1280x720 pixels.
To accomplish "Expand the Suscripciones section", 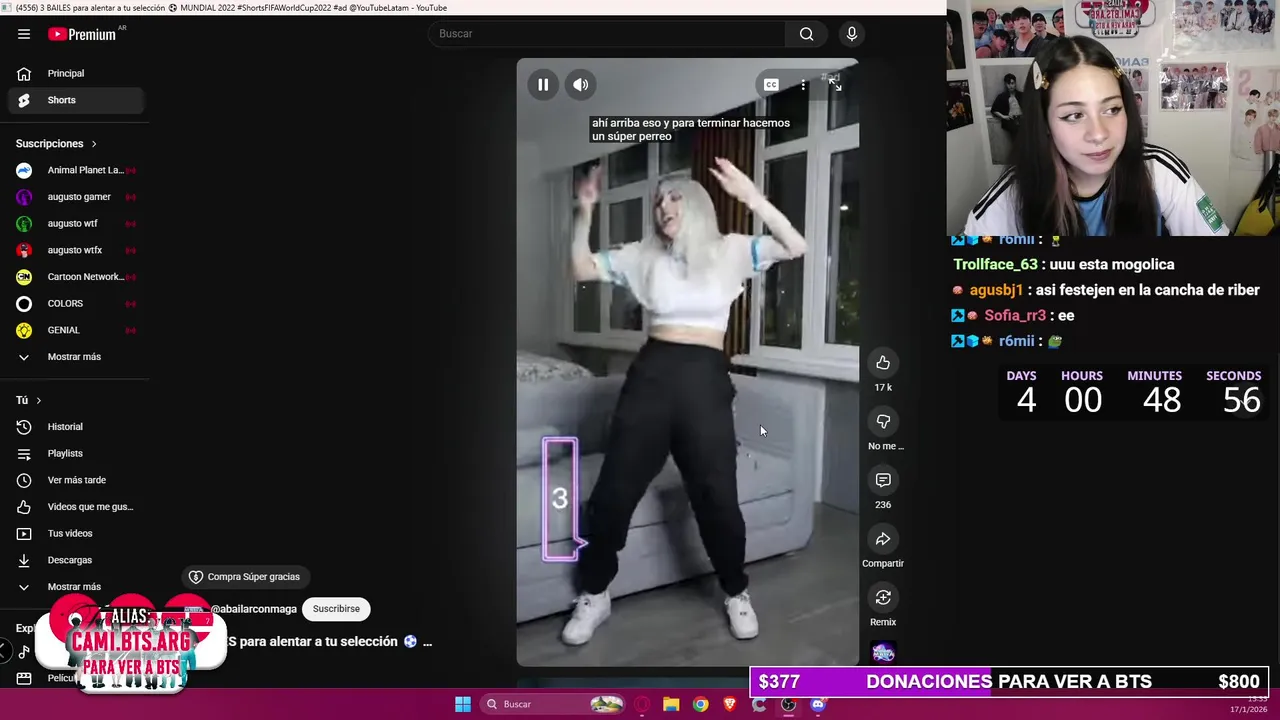I will (57, 144).
